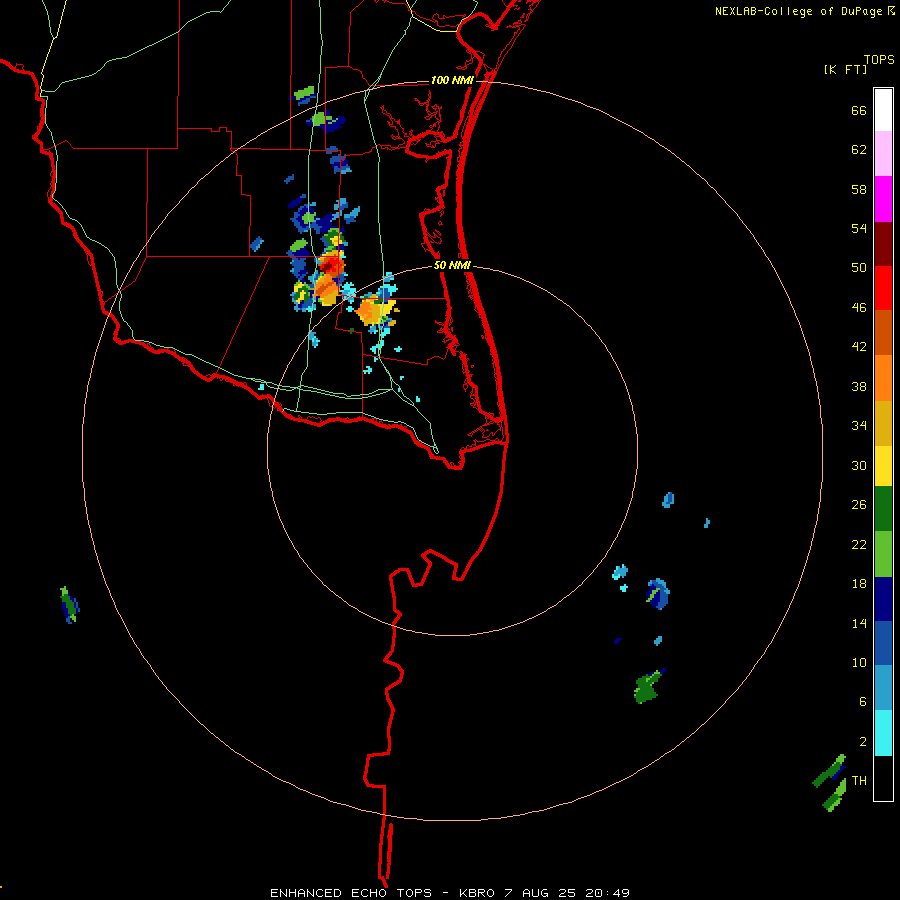Click the orange 38-42 legend segment

883,377
